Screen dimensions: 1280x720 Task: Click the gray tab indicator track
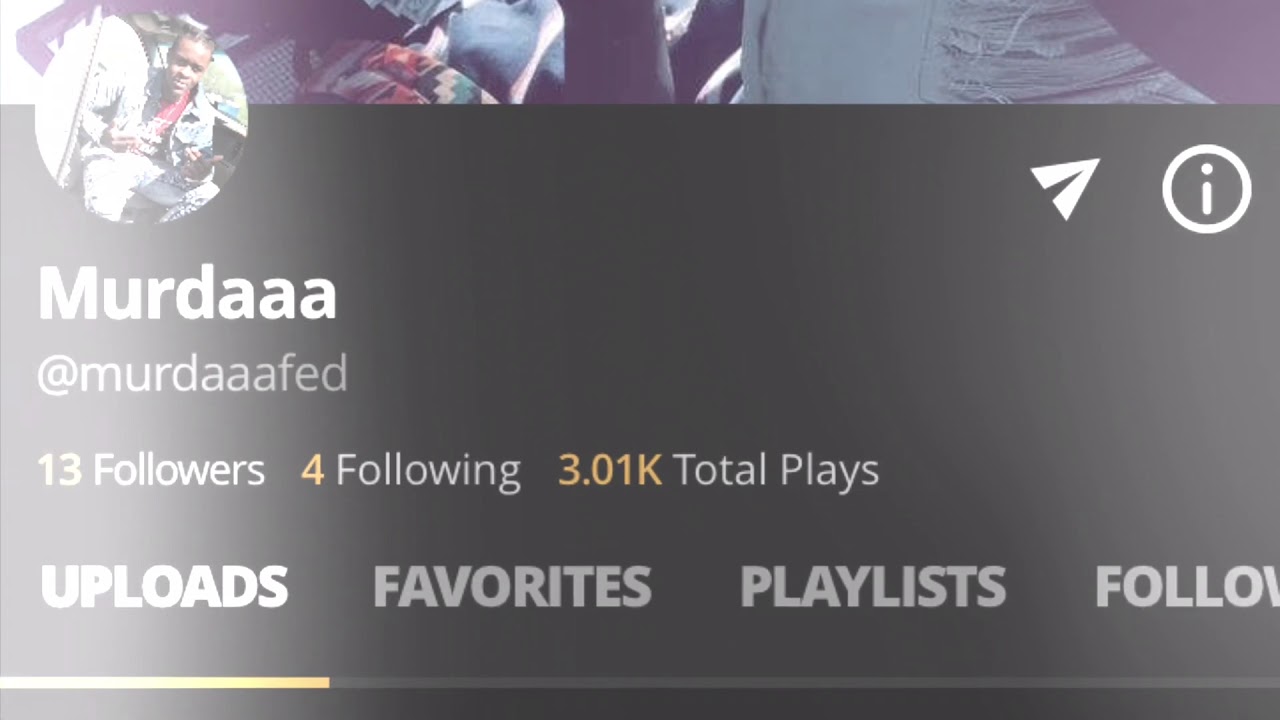(804, 683)
